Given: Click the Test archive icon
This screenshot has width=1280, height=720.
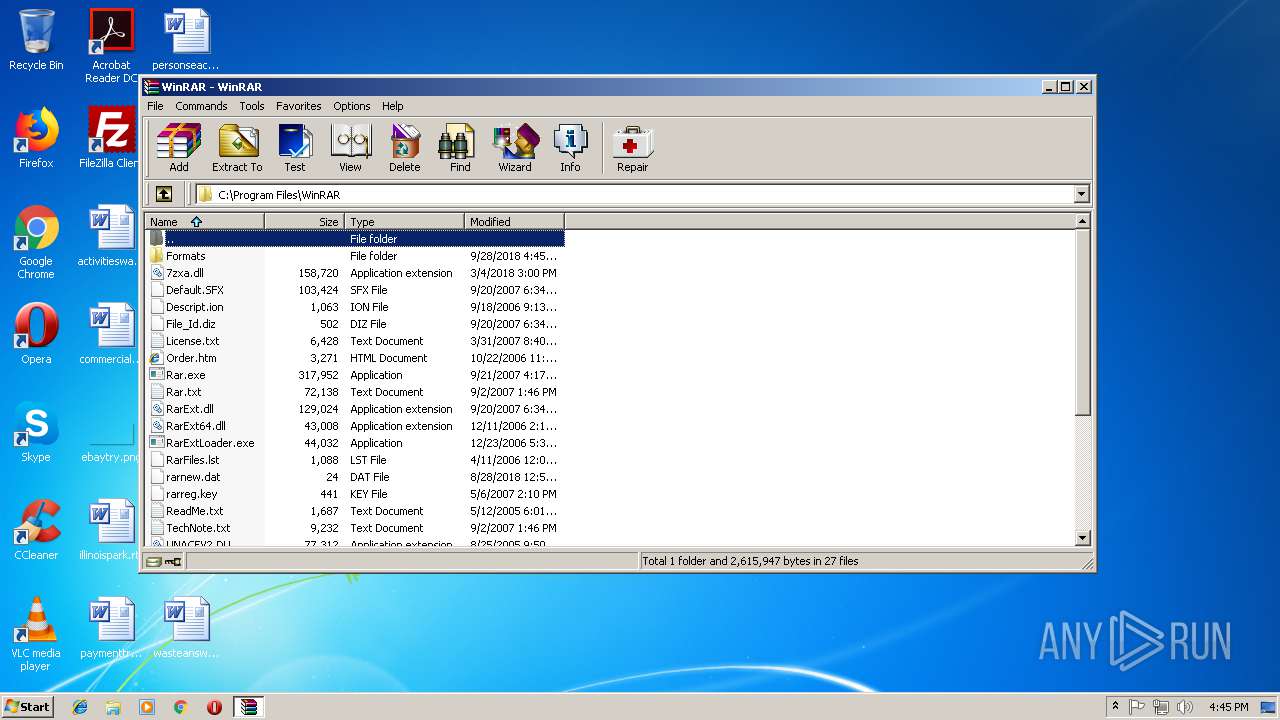Looking at the screenshot, I should click(295, 148).
